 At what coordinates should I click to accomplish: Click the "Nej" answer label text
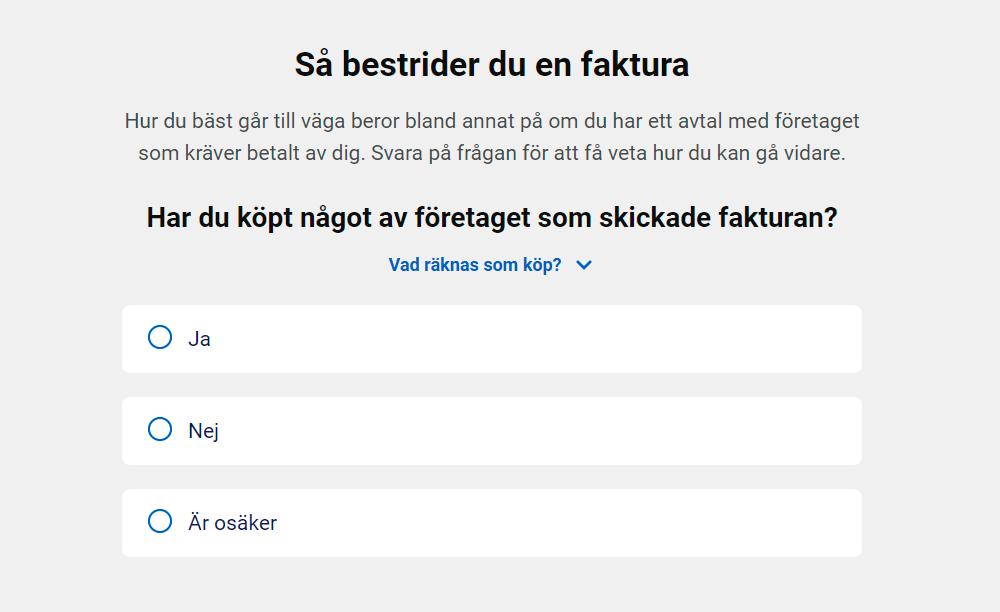click(x=203, y=431)
